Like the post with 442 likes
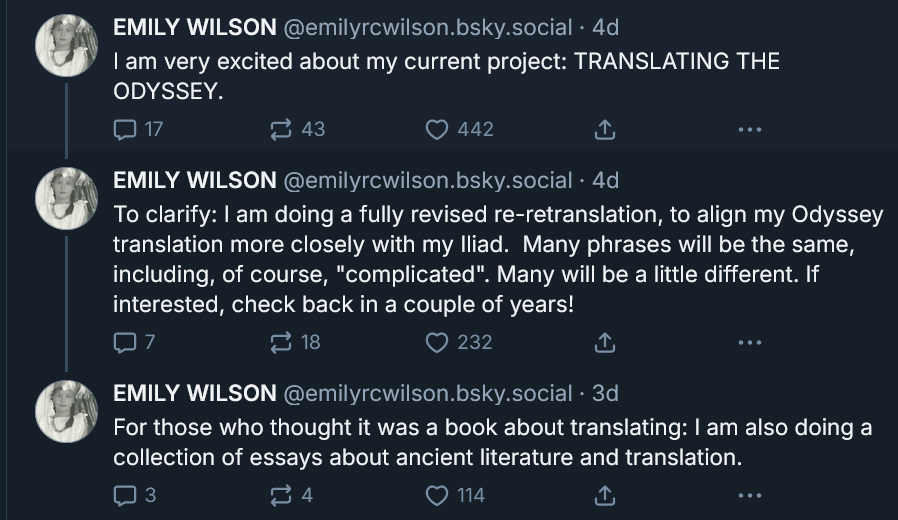The width and height of the screenshot is (898, 520). [x=437, y=129]
